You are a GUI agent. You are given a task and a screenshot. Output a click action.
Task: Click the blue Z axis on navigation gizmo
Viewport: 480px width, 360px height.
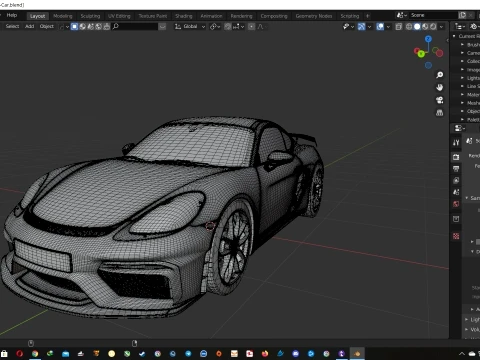pyautogui.click(x=428, y=39)
